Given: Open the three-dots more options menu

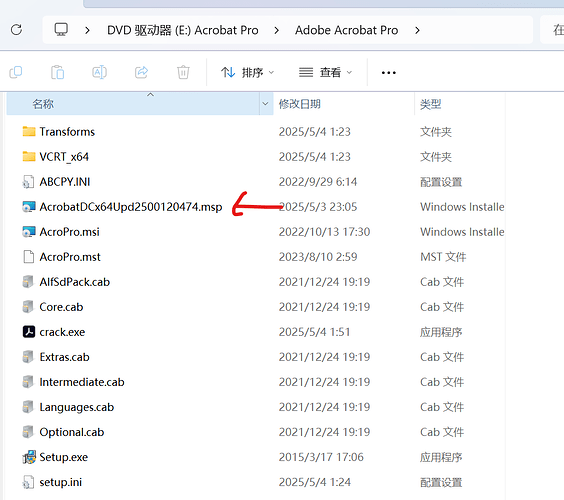Looking at the screenshot, I should click(388, 73).
